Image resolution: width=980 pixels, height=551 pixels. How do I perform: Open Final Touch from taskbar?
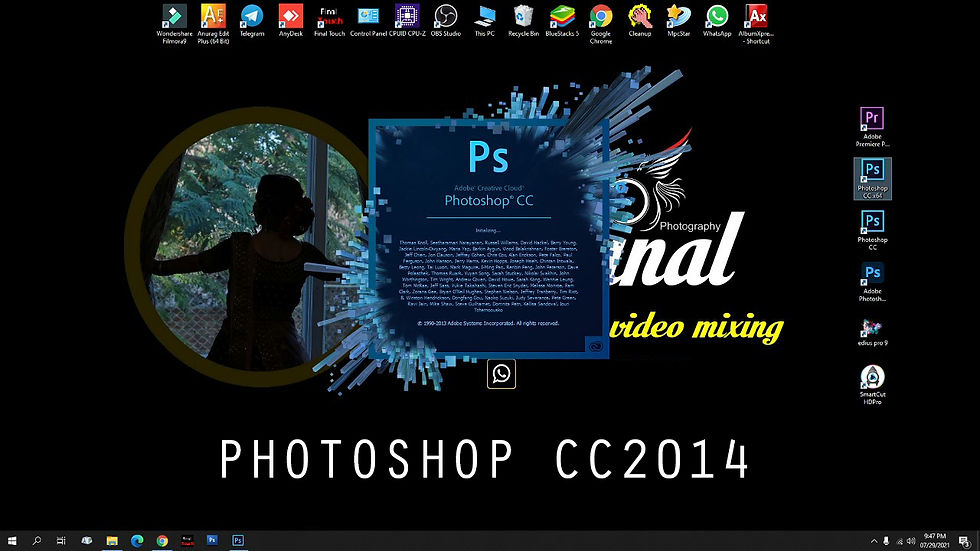click(187, 540)
